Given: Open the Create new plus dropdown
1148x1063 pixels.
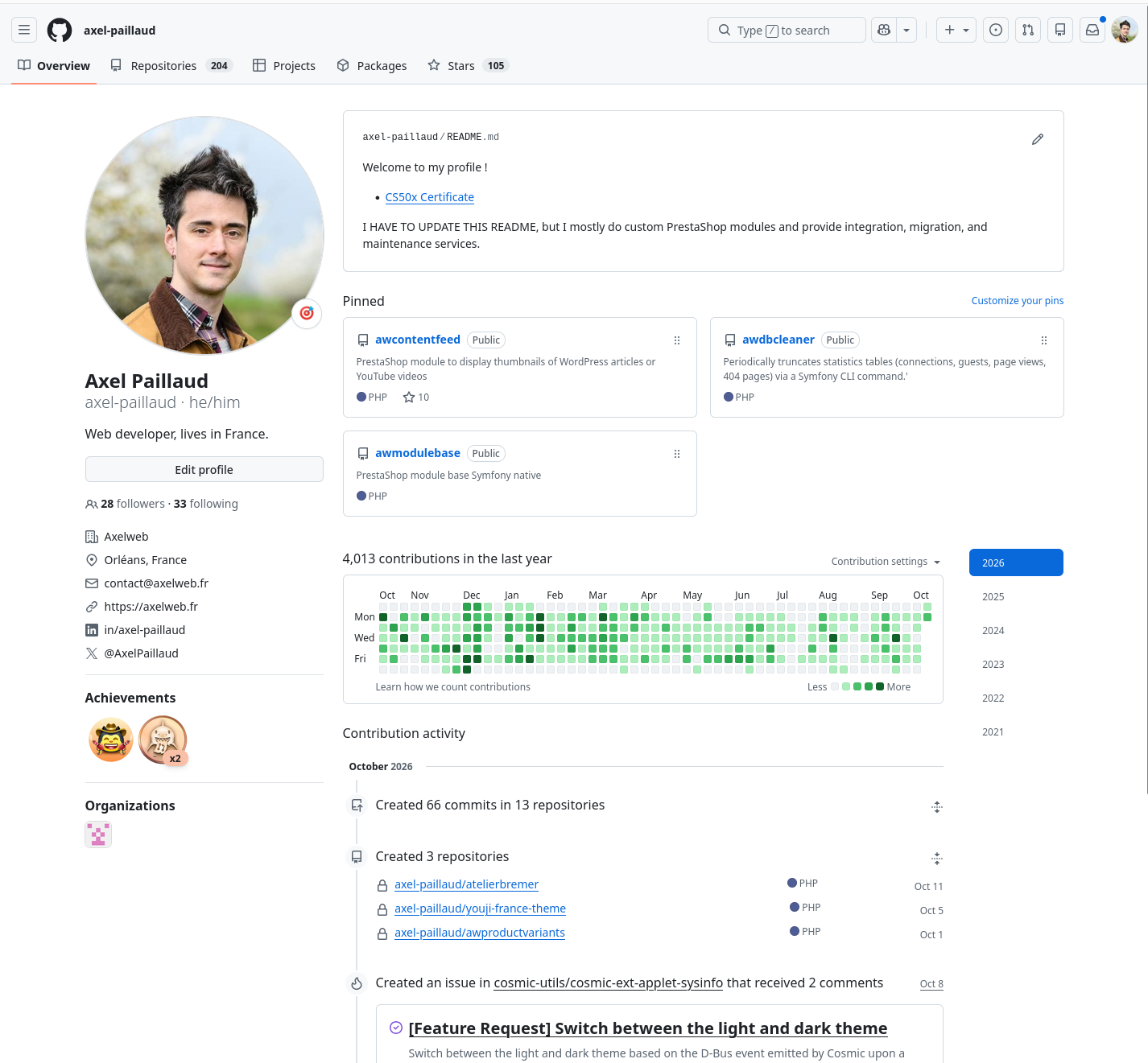Looking at the screenshot, I should coord(956,30).
